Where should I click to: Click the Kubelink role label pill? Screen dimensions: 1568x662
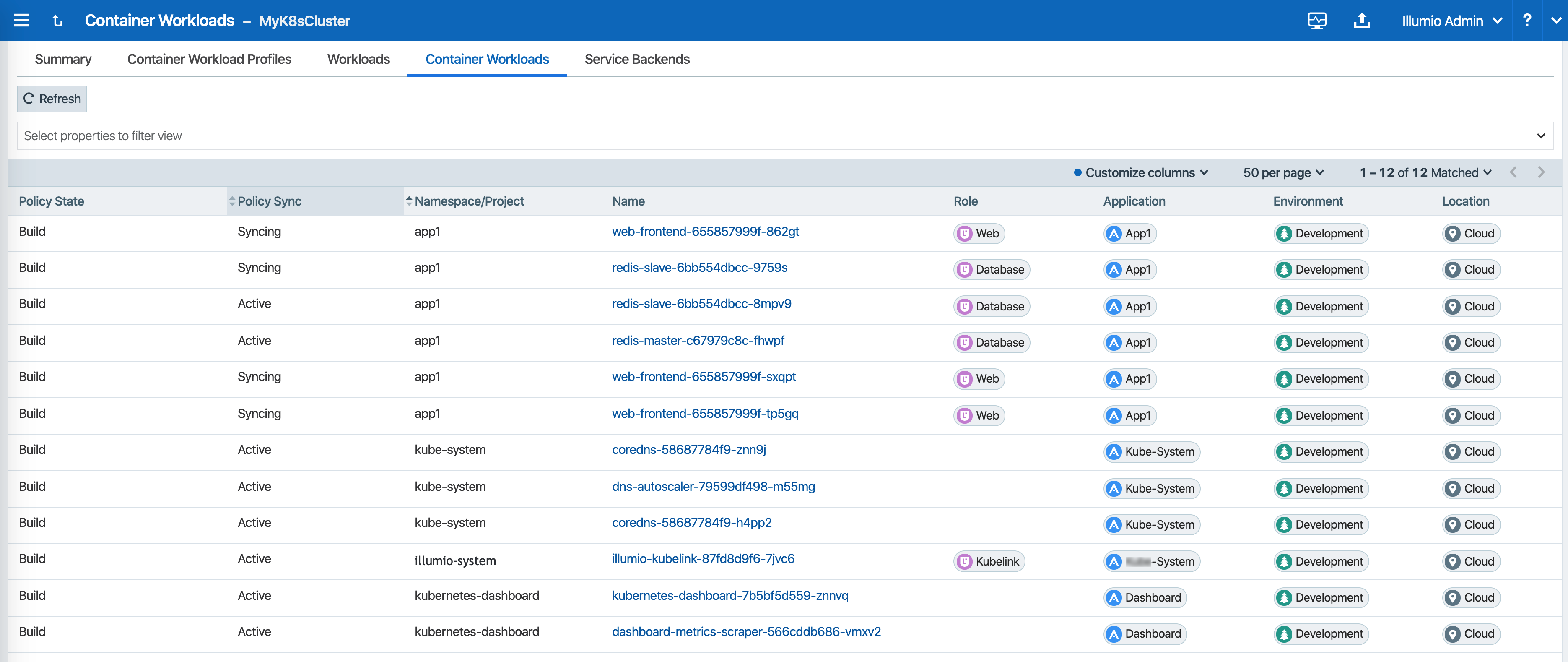point(989,561)
